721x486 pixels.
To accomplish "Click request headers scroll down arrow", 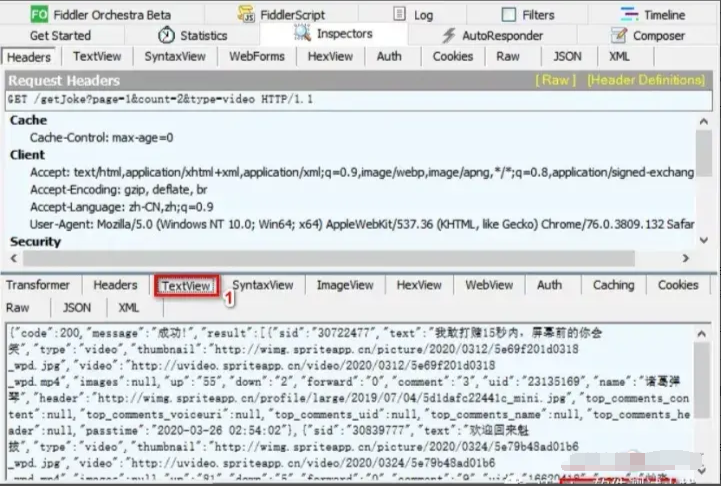I will coord(704,240).
